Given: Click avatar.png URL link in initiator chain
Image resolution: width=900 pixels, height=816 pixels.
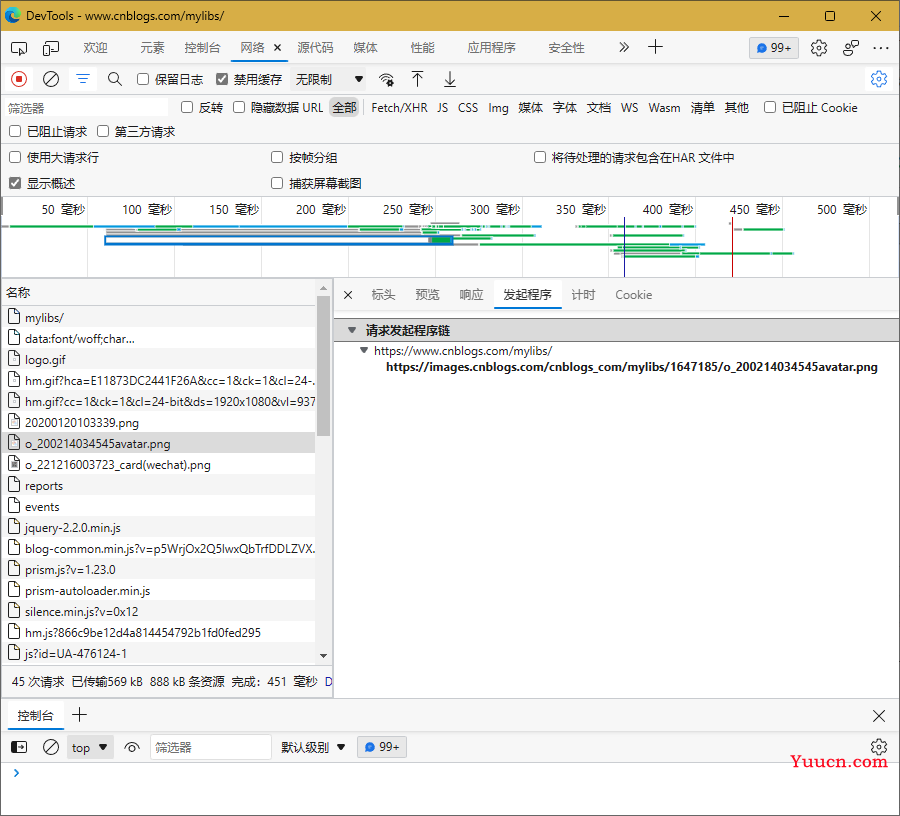Looking at the screenshot, I should (631, 367).
